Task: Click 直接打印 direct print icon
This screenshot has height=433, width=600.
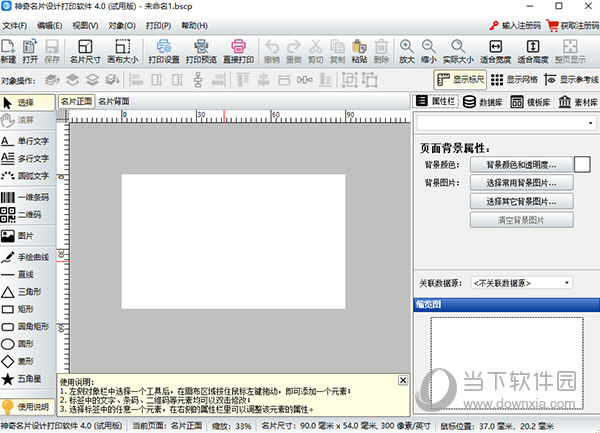Action: pyautogui.click(x=238, y=51)
